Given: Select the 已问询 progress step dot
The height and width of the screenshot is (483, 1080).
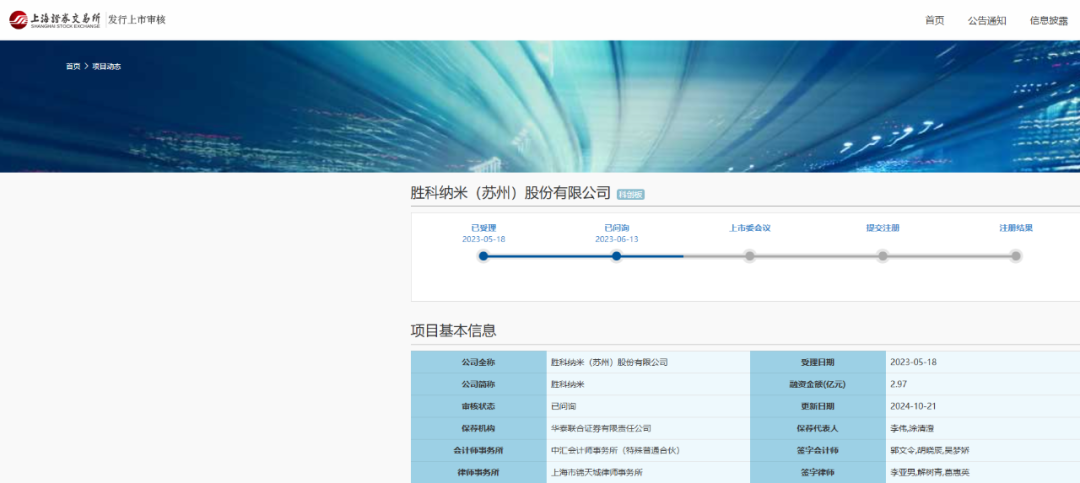Looking at the screenshot, I should coord(616,256).
